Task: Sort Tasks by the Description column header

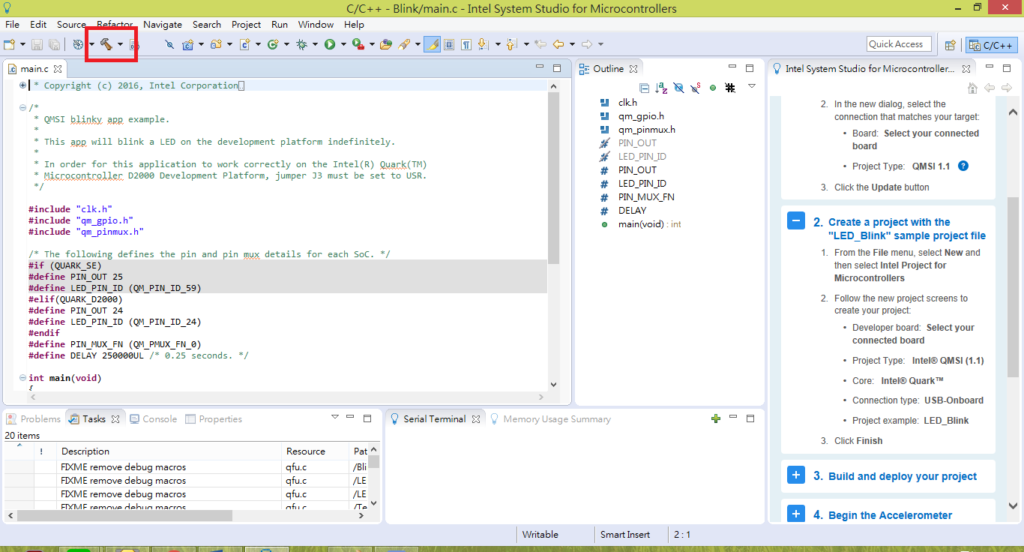Action: coord(169,451)
